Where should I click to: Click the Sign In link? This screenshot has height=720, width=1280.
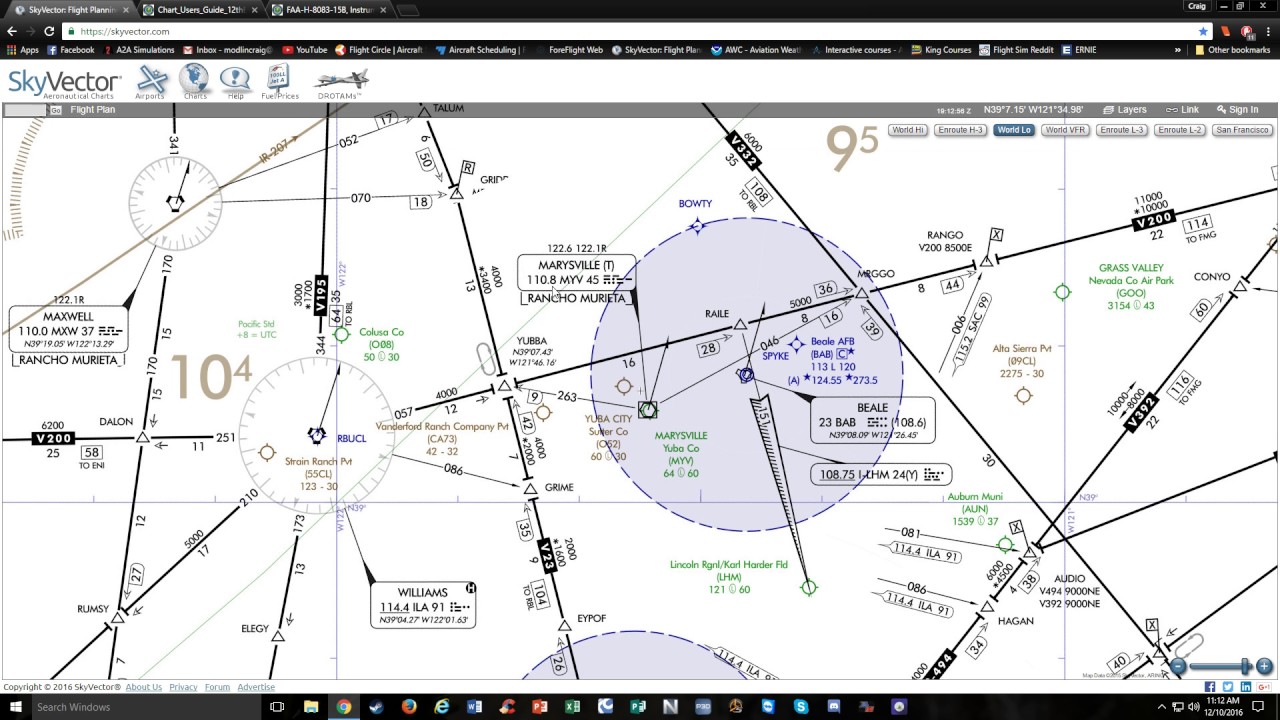click(x=1237, y=110)
